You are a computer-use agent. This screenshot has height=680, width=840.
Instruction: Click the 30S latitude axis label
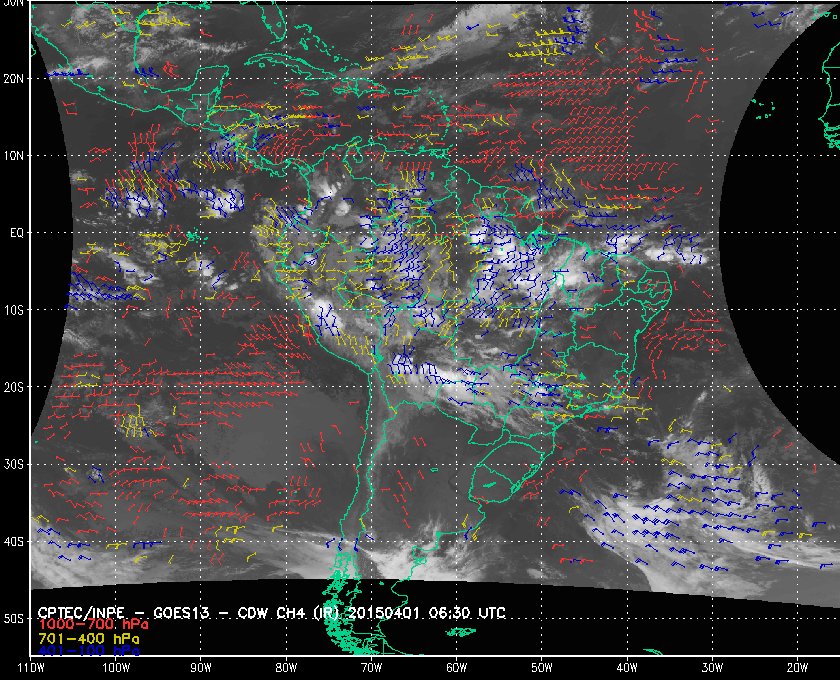(x=13, y=465)
